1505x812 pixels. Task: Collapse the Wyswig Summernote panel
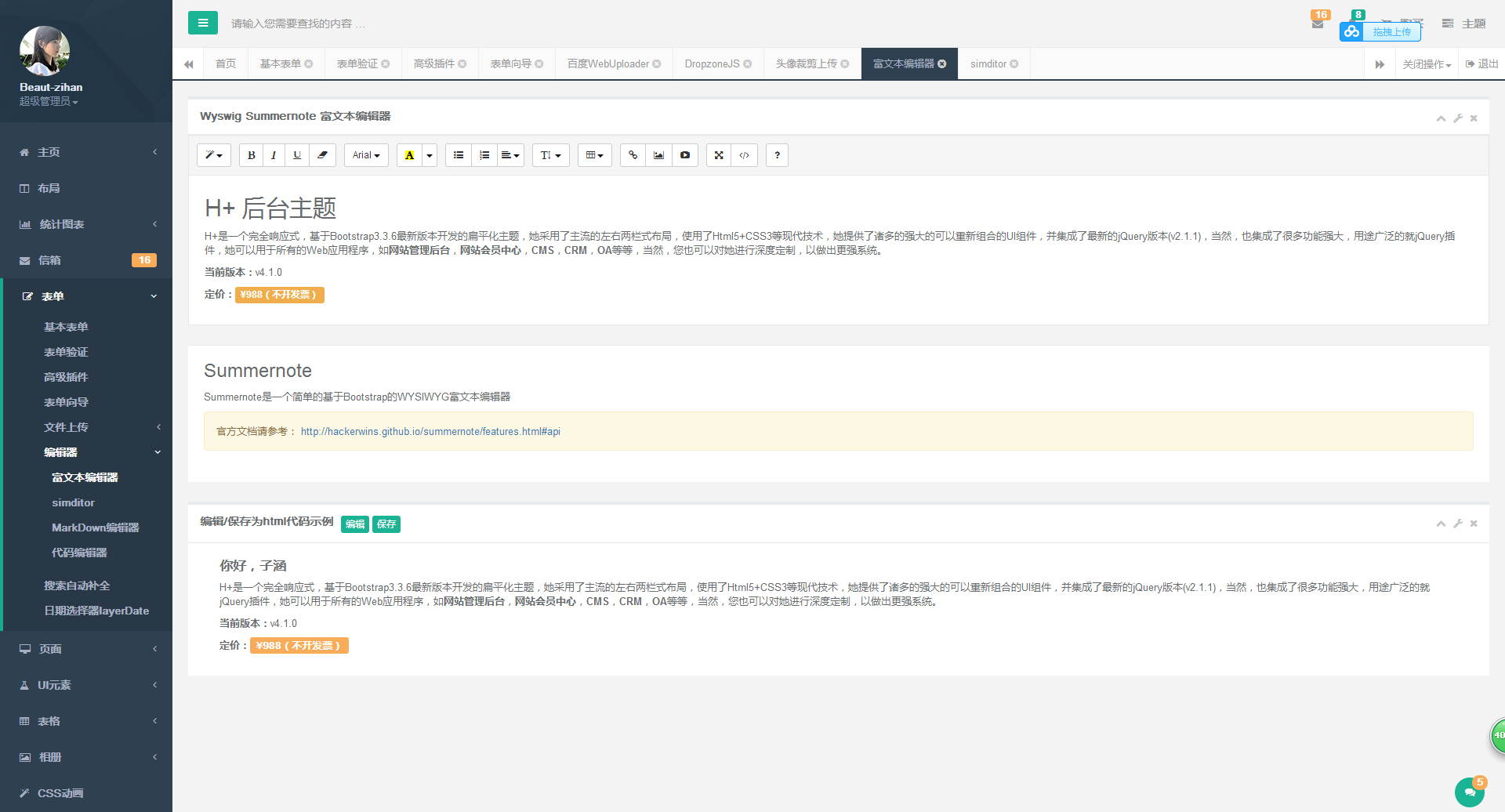(1441, 118)
